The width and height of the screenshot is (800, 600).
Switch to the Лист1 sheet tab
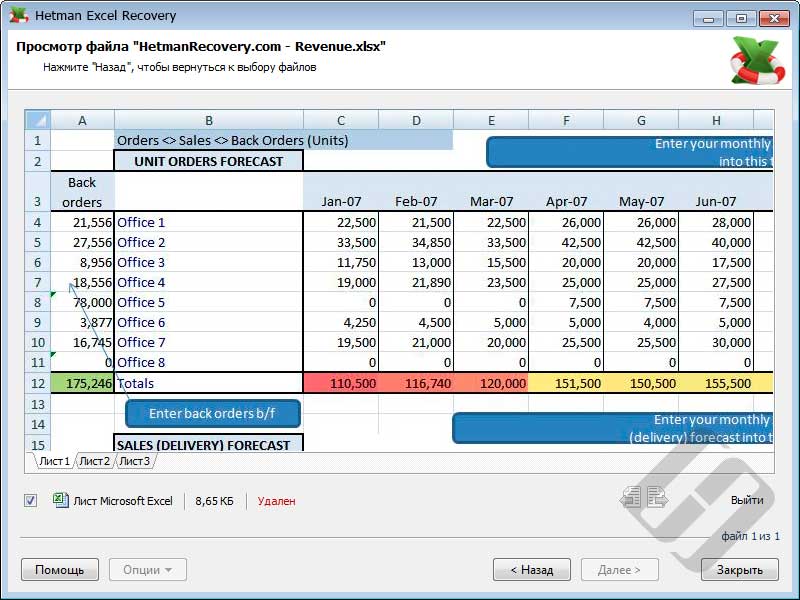click(54, 461)
